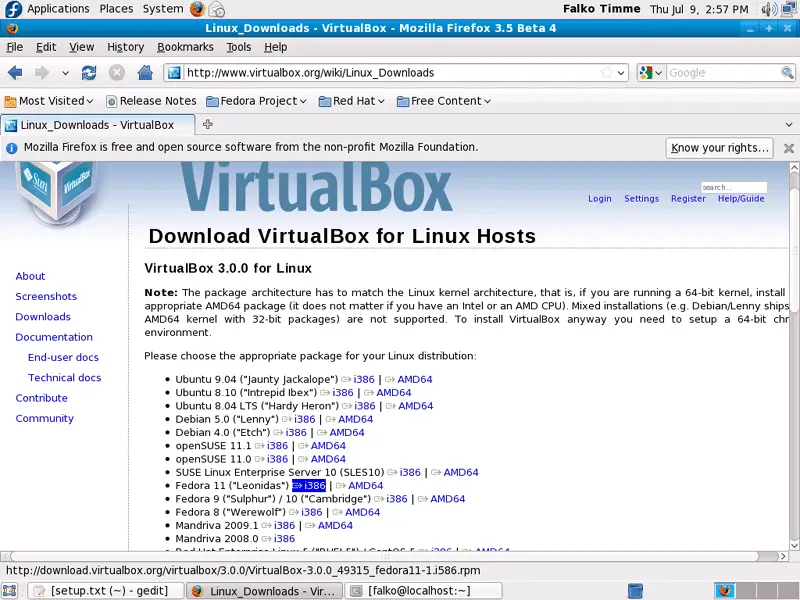Image resolution: width=800 pixels, height=600 pixels.
Task: Click the volume speaker icon
Action: pos(769,9)
